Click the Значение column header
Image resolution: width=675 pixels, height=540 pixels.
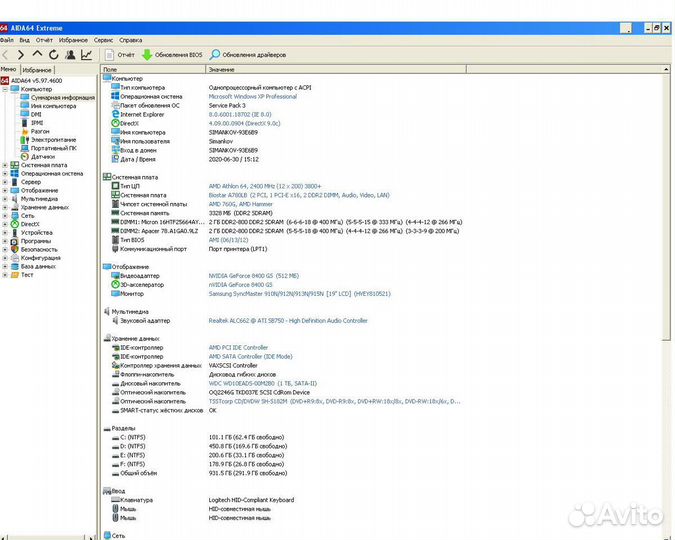(x=336, y=69)
